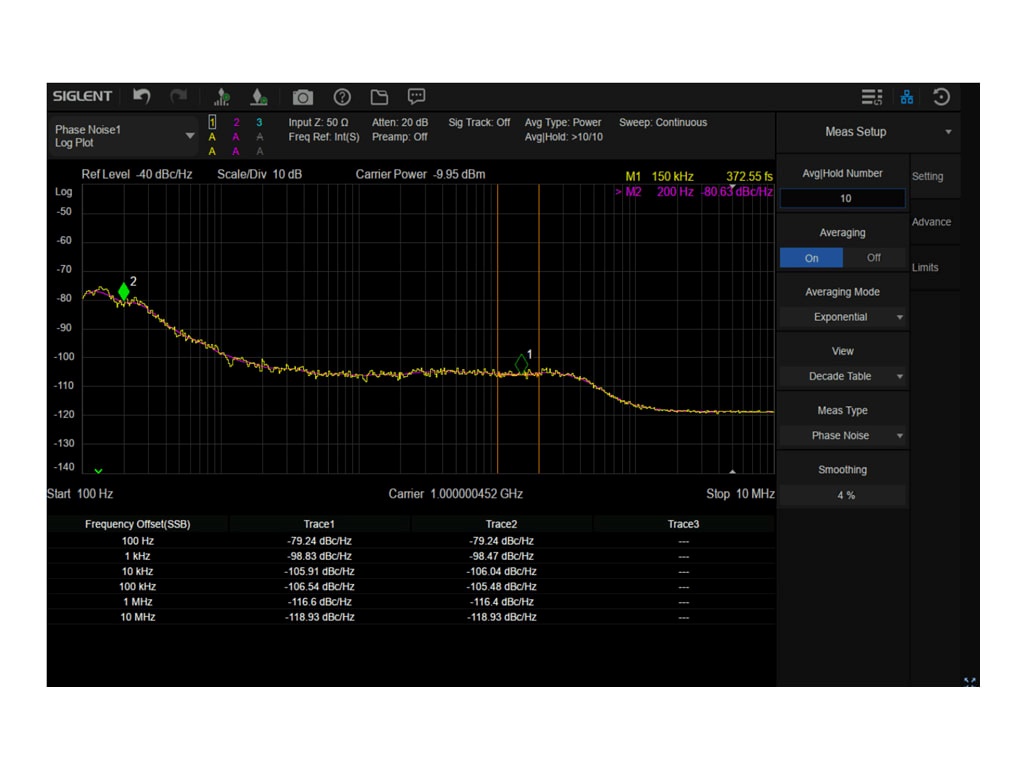Click the Carrier 1.000000452 GHz label
1024x768 pixels.
click(455, 494)
